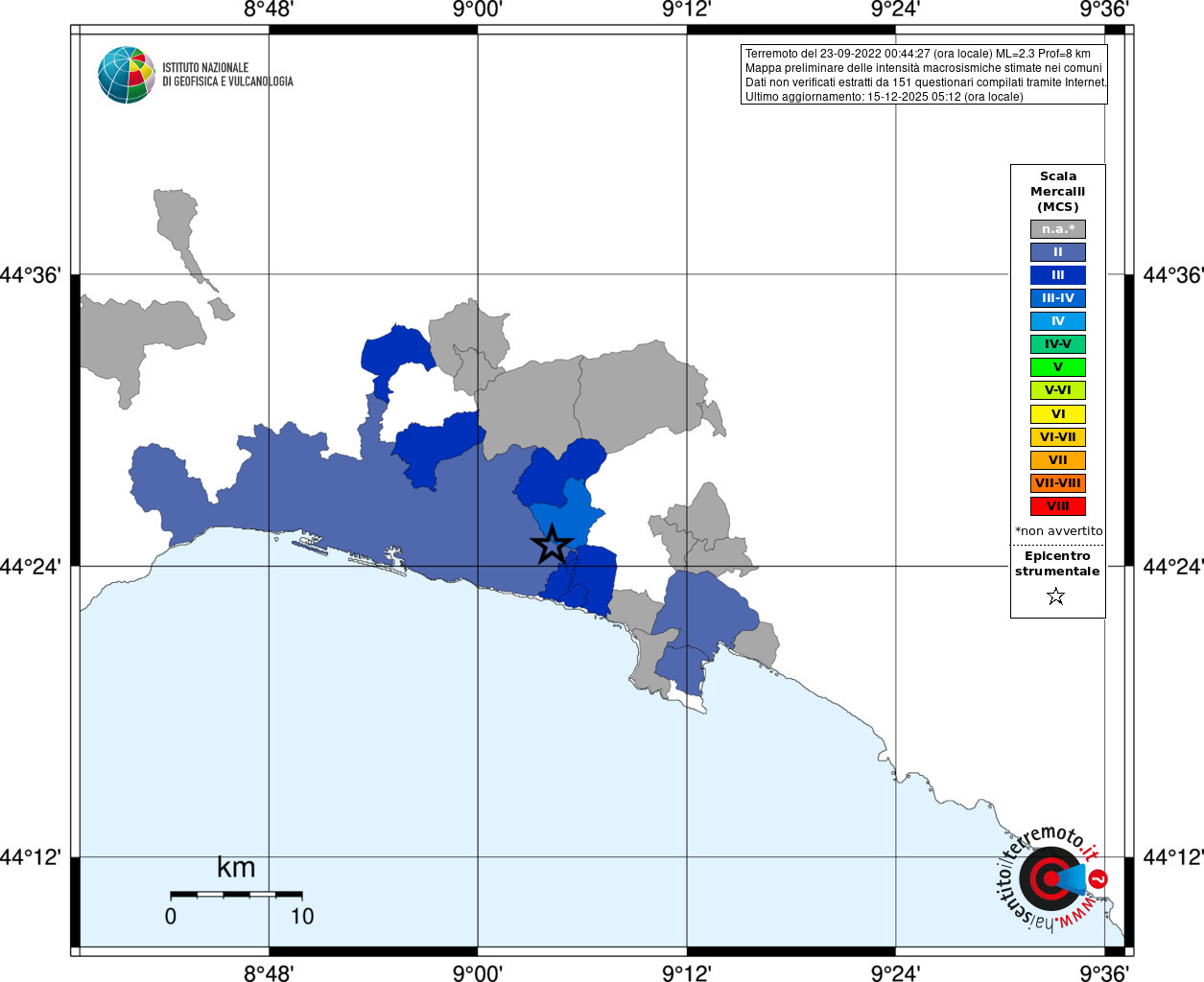Select the IV intensity legend swatch
Viewport: 1204px width, 982px height.
click(x=1058, y=321)
